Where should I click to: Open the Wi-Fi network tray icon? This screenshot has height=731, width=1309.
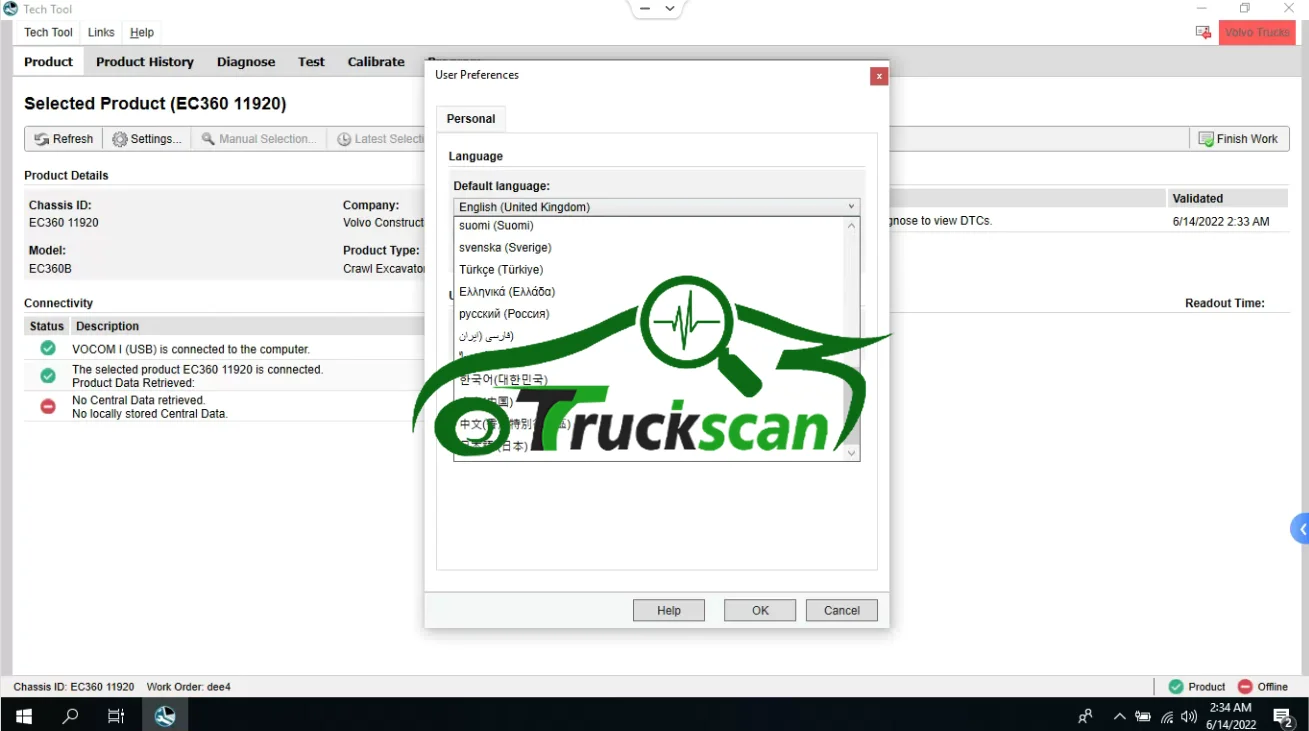click(x=1167, y=716)
